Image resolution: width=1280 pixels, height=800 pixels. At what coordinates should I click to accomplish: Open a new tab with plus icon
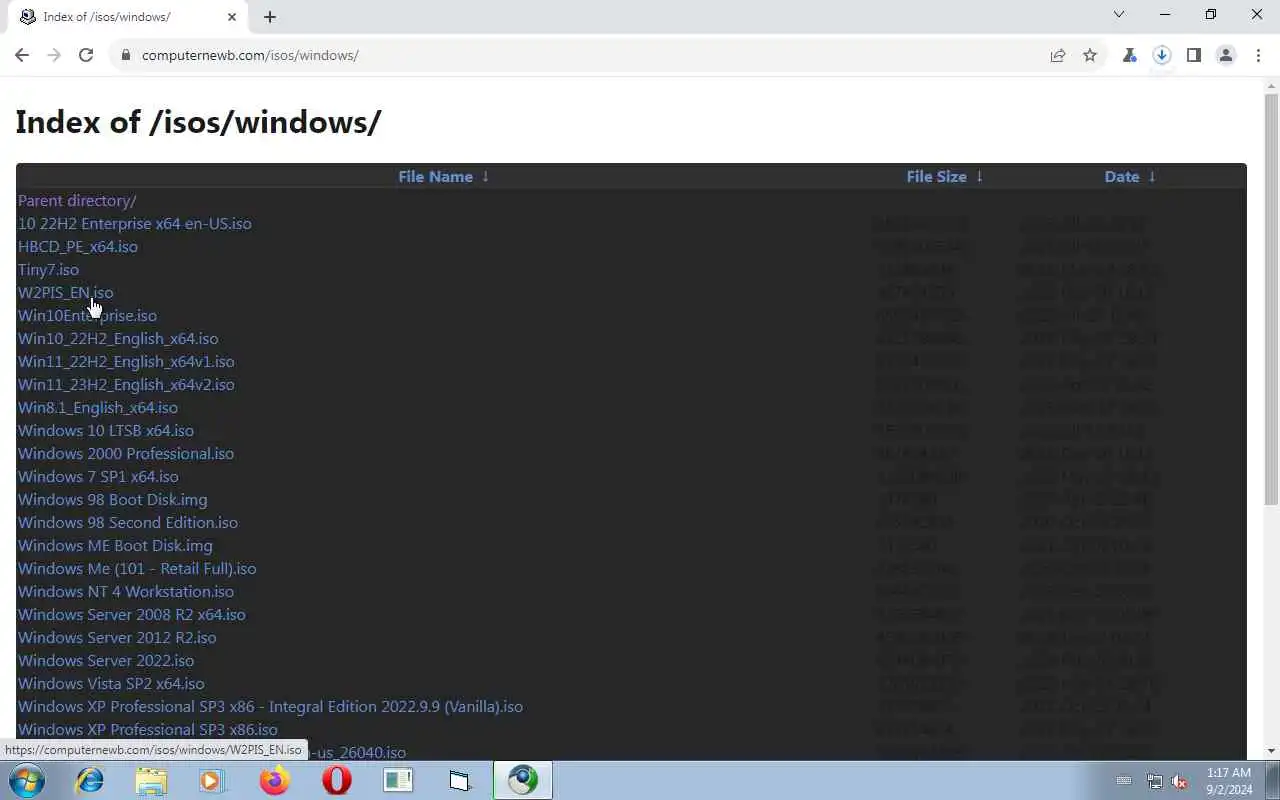pyautogui.click(x=270, y=16)
